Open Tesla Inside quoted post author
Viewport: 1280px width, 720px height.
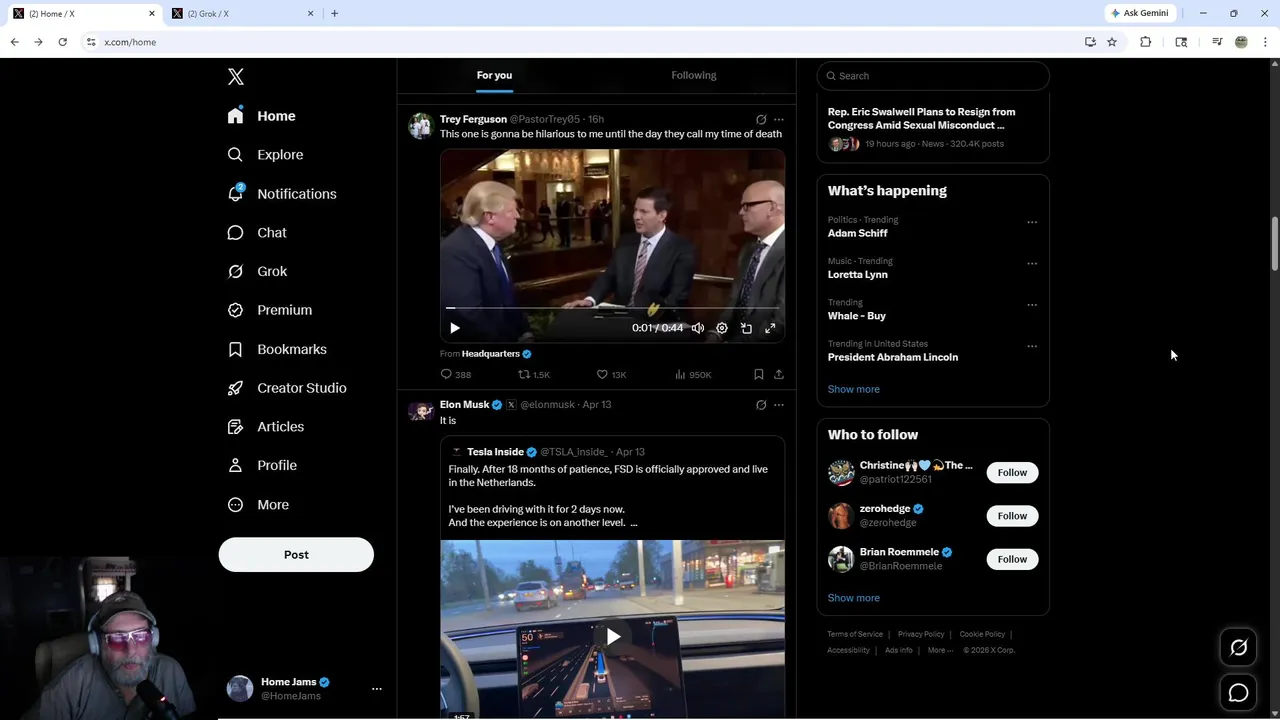tap(495, 452)
